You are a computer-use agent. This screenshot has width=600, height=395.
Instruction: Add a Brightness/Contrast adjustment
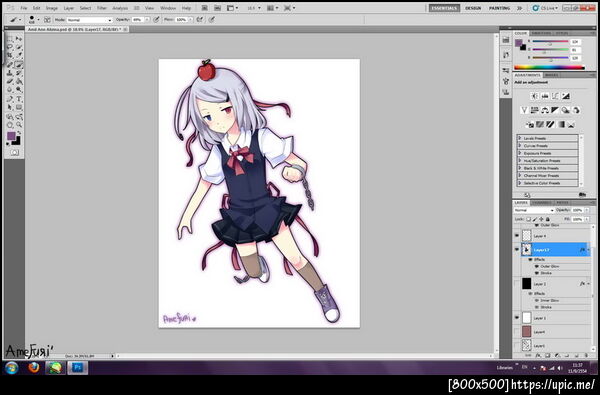(x=535, y=96)
